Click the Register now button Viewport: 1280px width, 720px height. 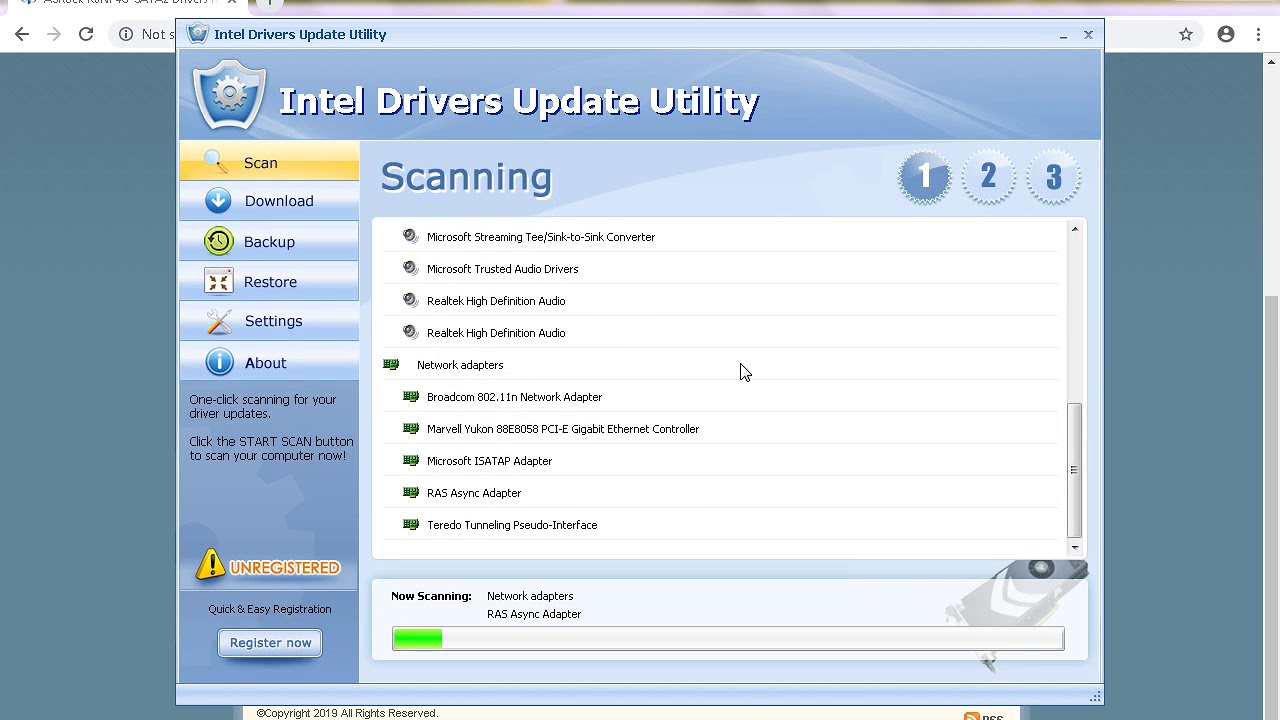point(270,643)
